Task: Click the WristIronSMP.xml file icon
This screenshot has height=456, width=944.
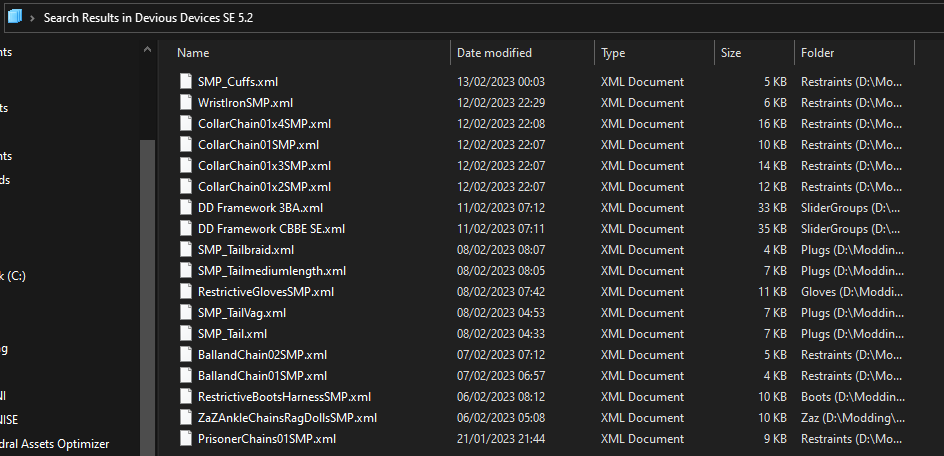Action: 188,102
